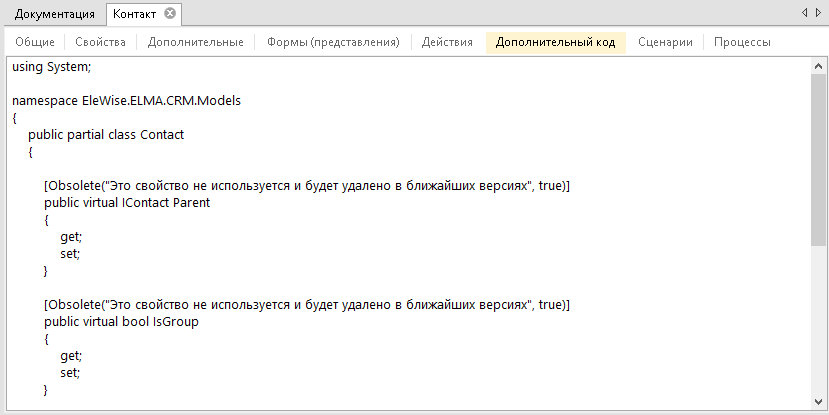Place cursor on 'public virtual bool IsGroup' line
This screenshot has height=415, width=829.
pos(121,321)
